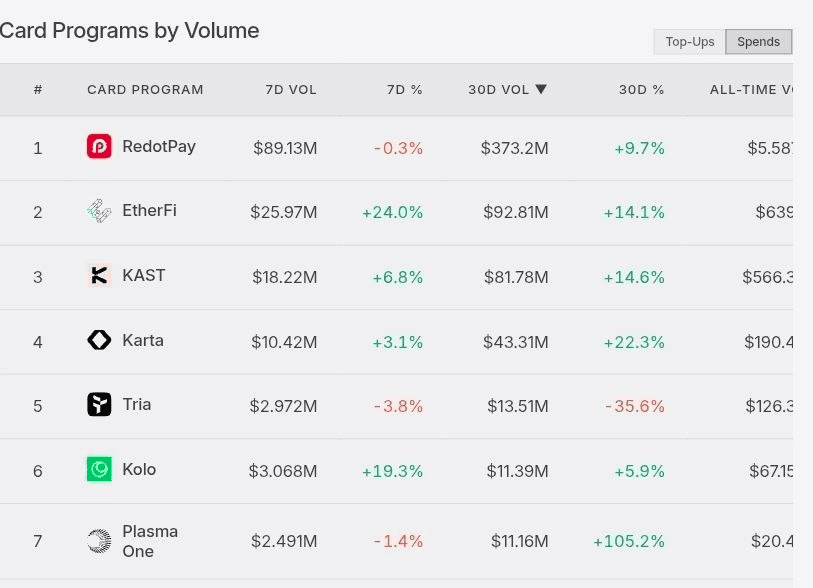Click the Tria row 30D change -35.6%

pyautogui.click(x=635, y=406)
